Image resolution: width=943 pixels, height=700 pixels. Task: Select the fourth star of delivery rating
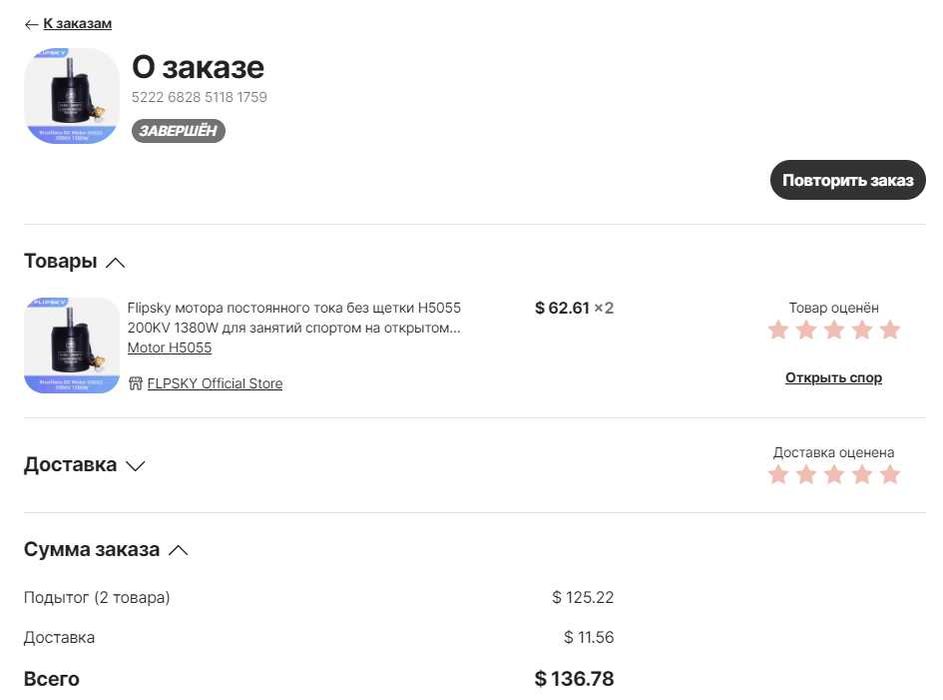[862, 475]
